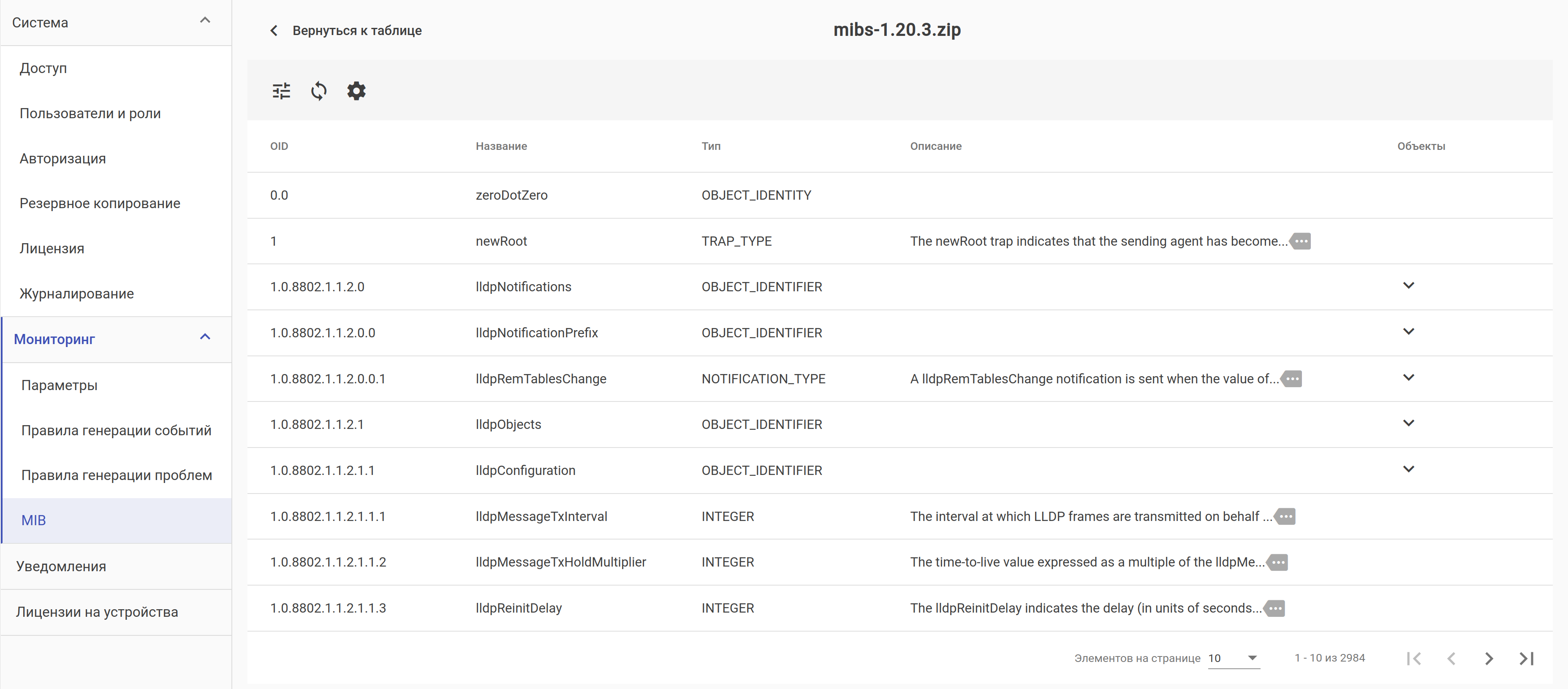This screenshot has height=689, width=1568.
Task: Open Правила генерации событий menu item
Action: point(116,430)
